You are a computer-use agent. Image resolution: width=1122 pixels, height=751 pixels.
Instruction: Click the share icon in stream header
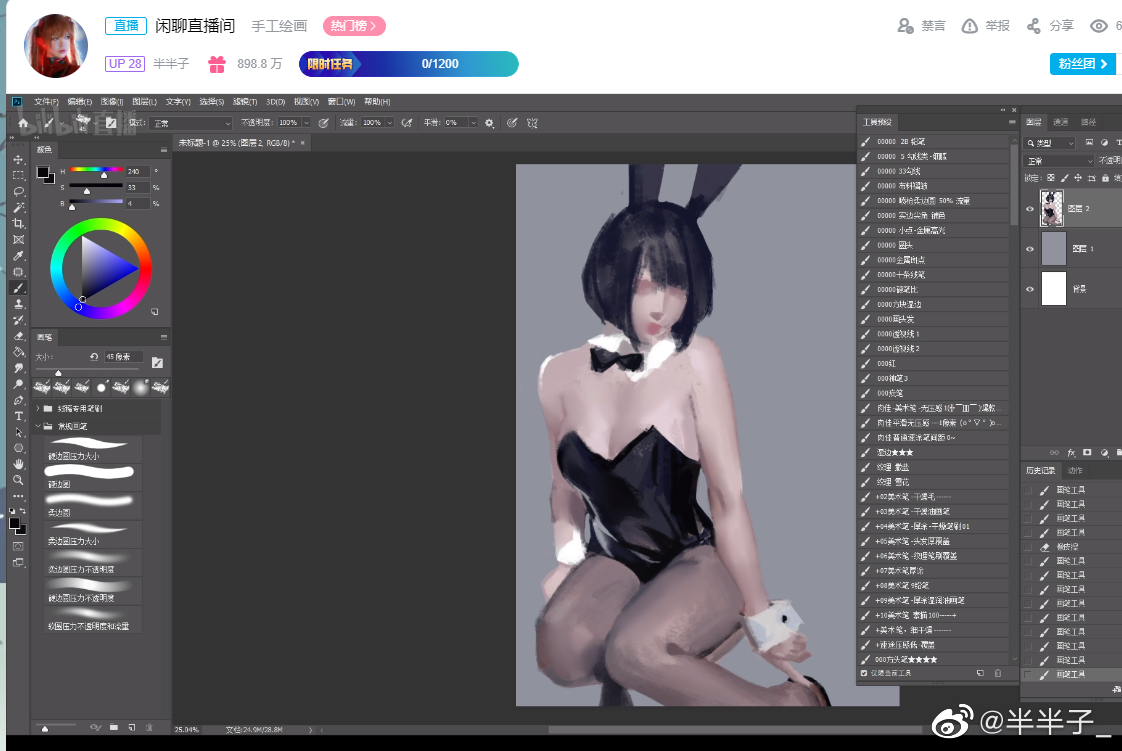1034,26
